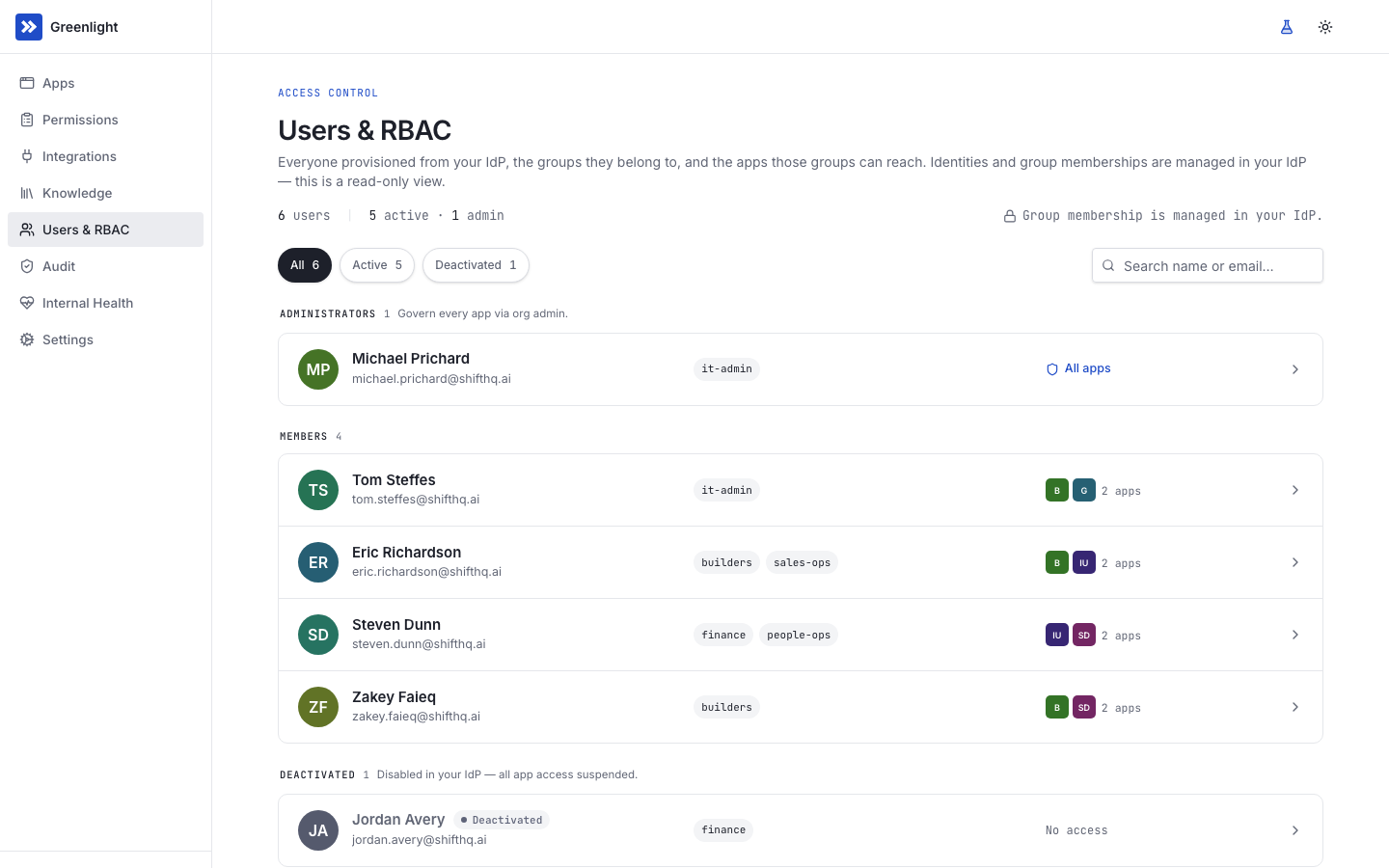Click it-admin group tag for Tom Steffes

[x=726, y=490]
